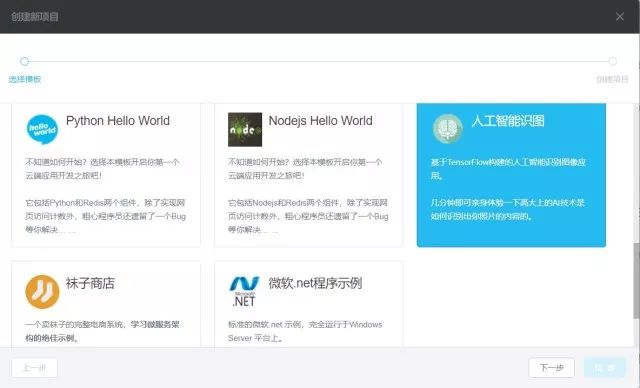Click the vertical scrollbar thumb of template list
The height and width of the screenshot is (388, 640).
(636, 281)
